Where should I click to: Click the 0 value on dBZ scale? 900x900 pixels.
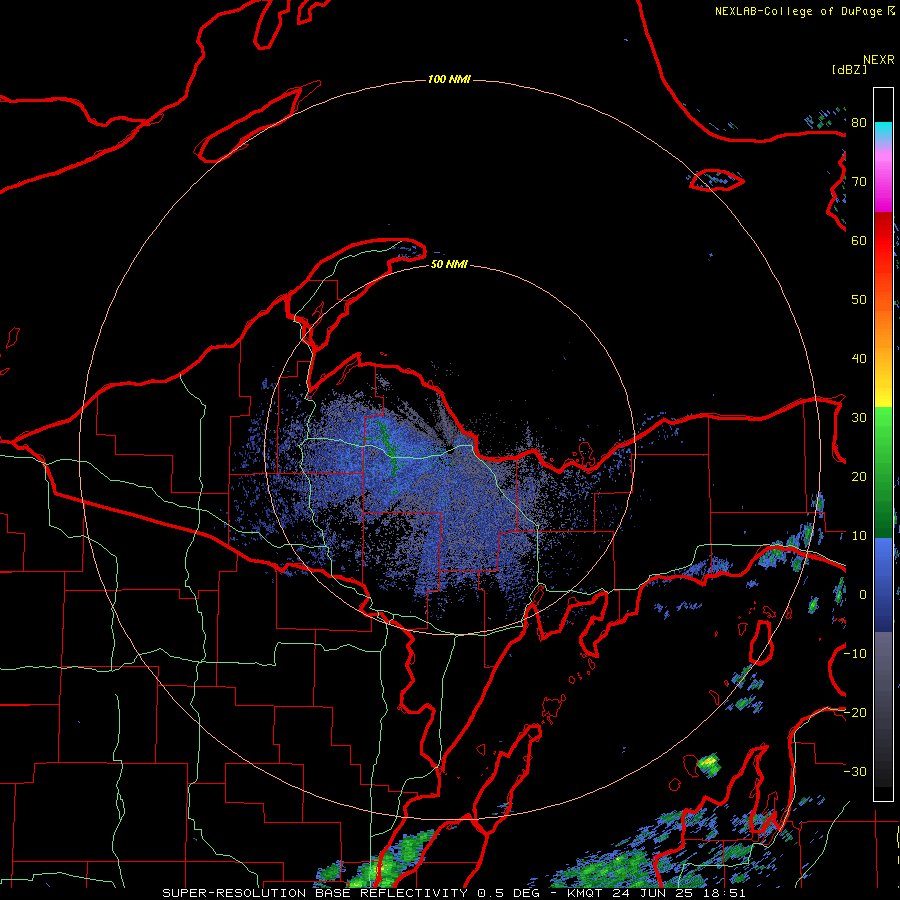click(863, 595)
